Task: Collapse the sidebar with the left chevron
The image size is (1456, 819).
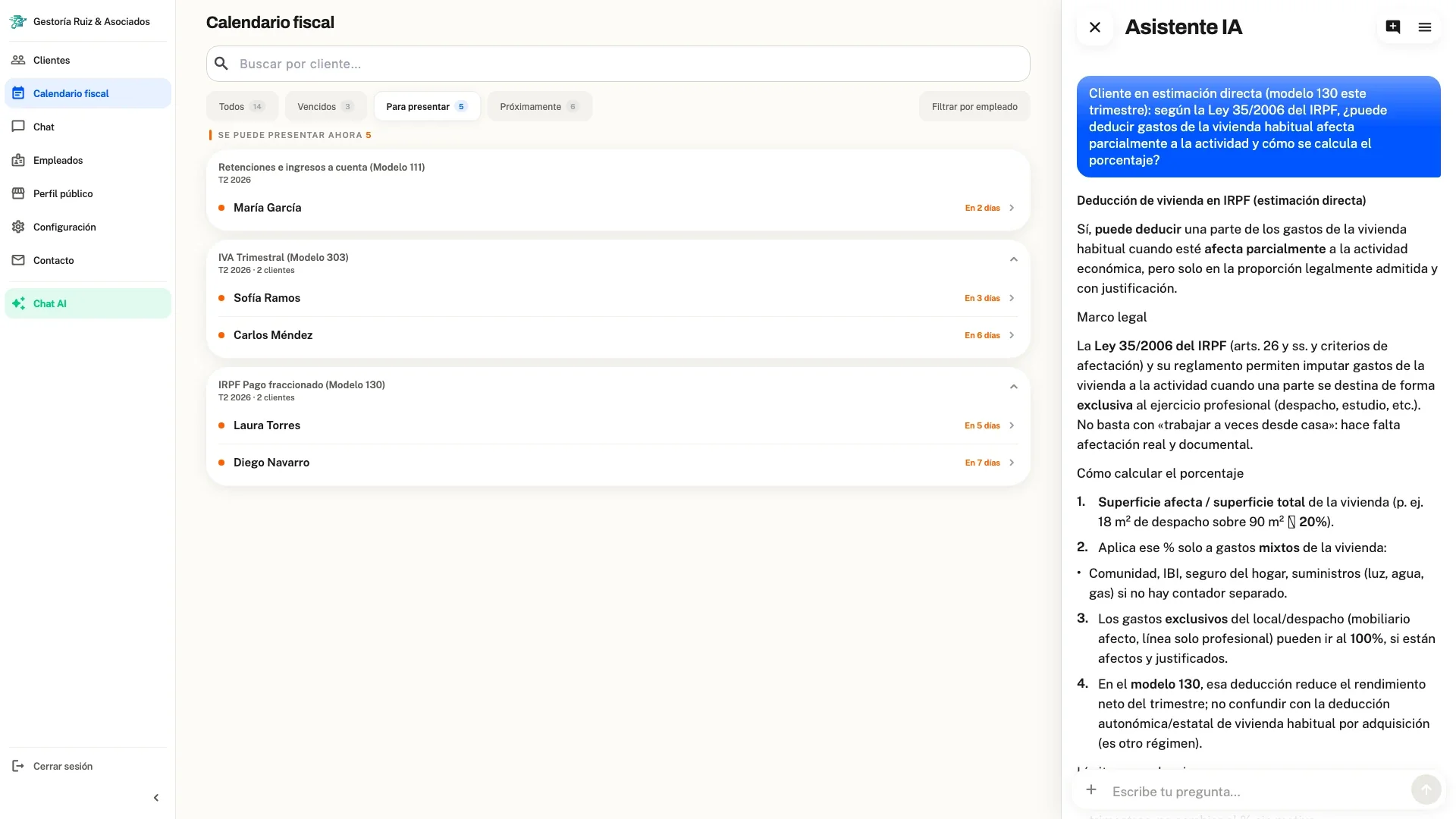Action: (156, 798)
